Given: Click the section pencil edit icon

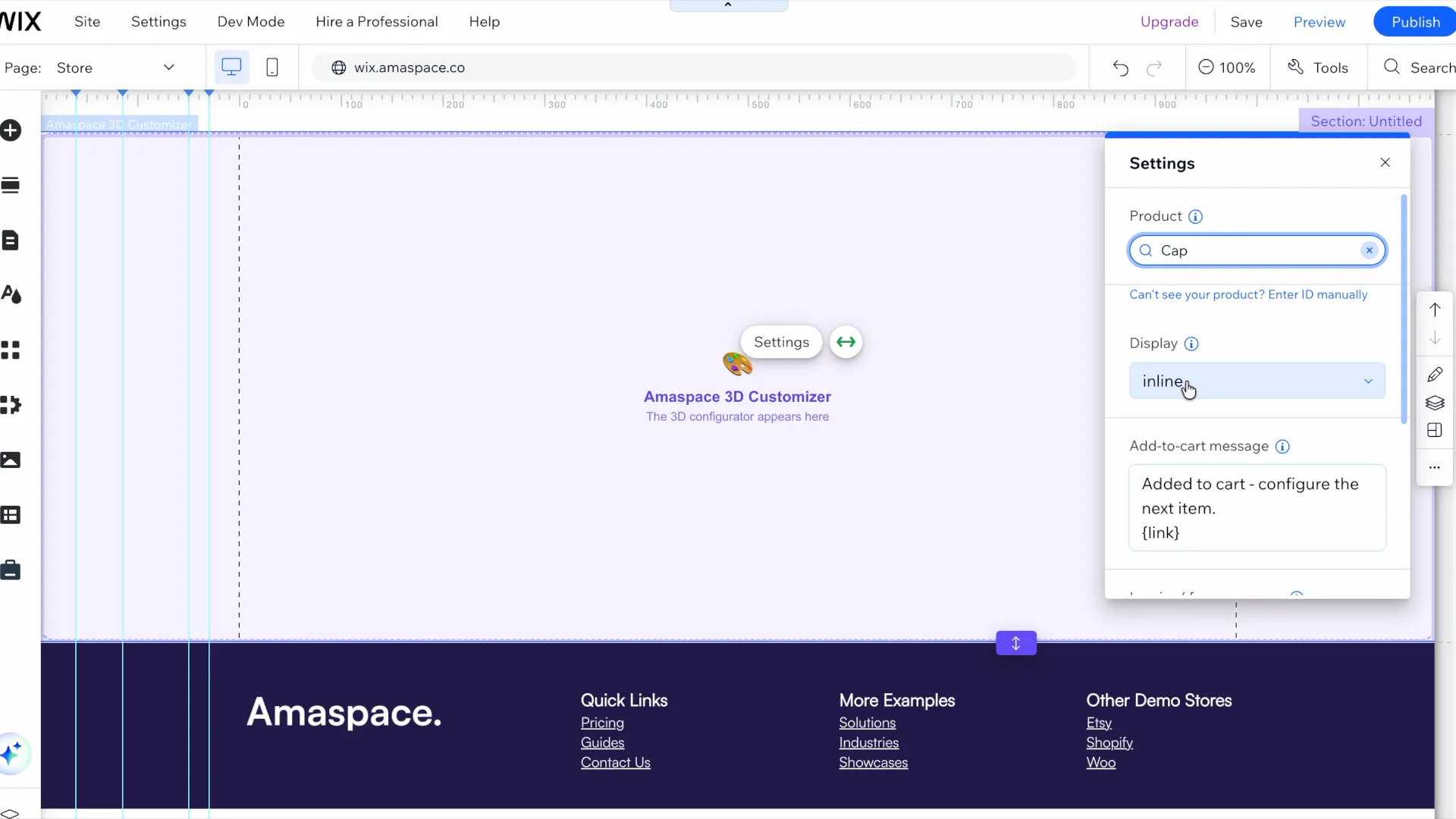Looking at the screenshot, I should (x=1435, y=375).
